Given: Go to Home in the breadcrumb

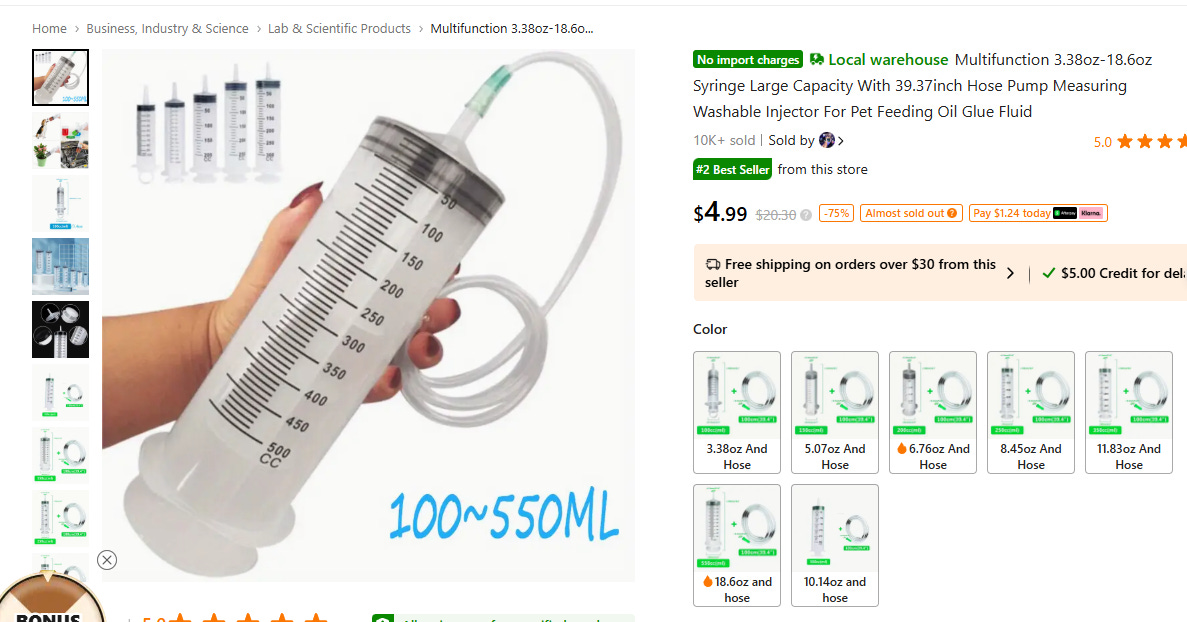Looking at the screenshot, I should click(x=49, y=29).
